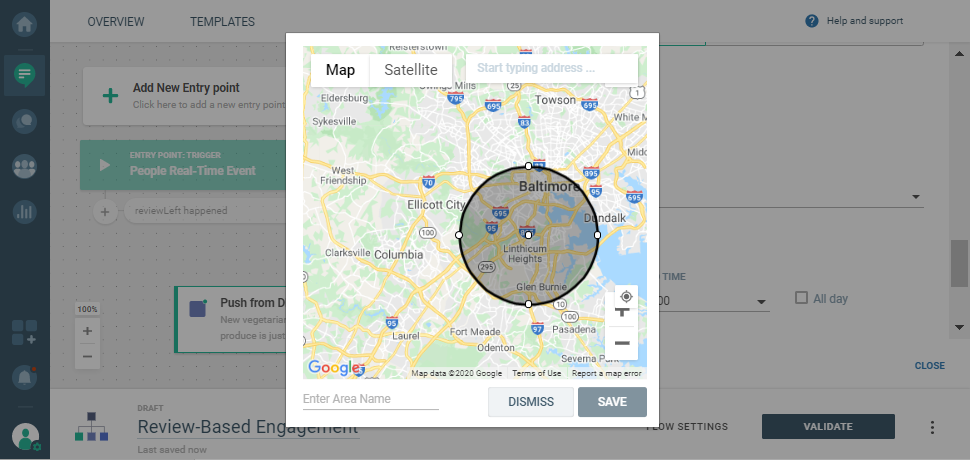Open the notifications bell icon

click(x=25, y=377)
